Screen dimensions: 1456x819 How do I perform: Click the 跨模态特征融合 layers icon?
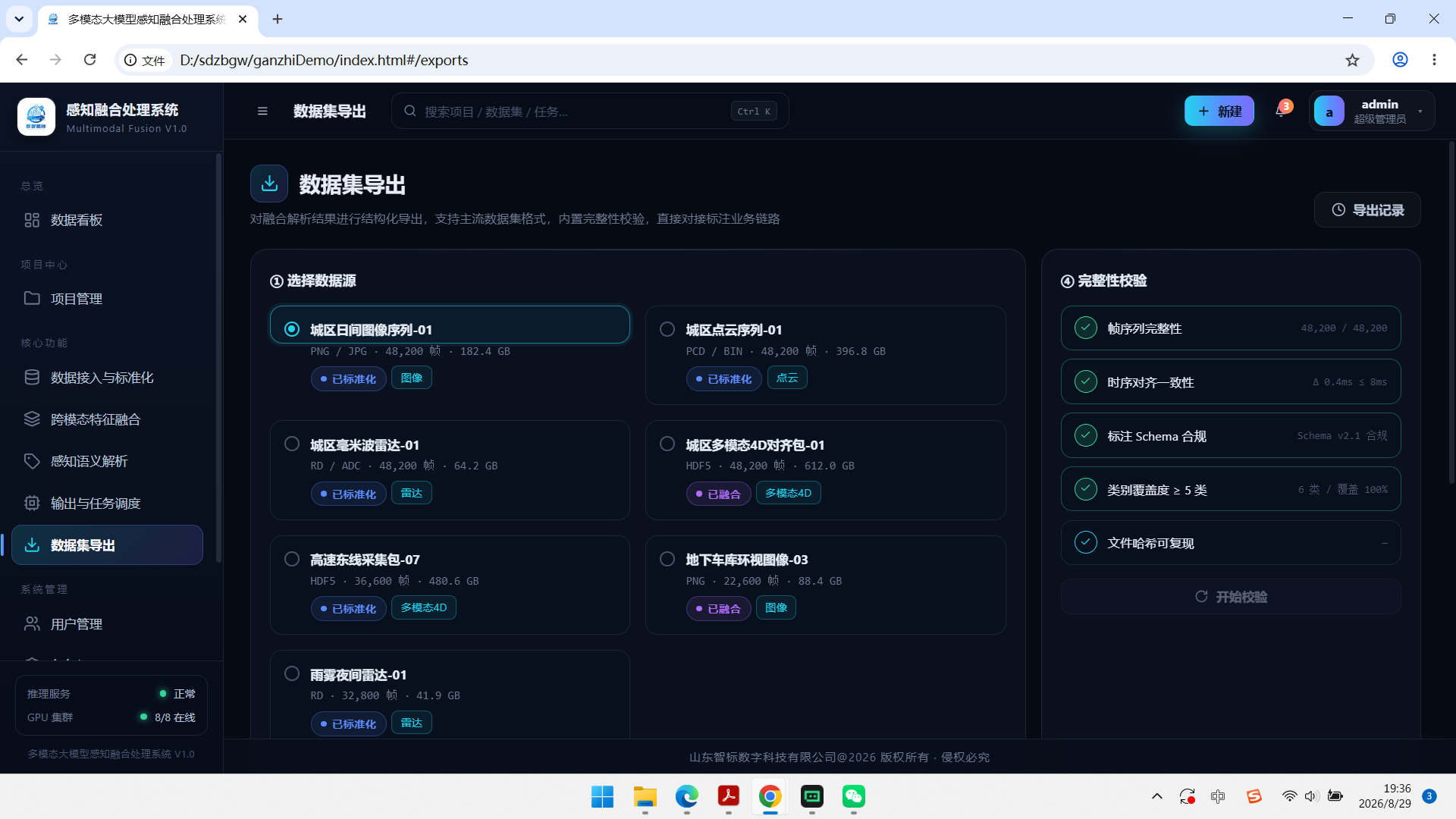(32, 419)
